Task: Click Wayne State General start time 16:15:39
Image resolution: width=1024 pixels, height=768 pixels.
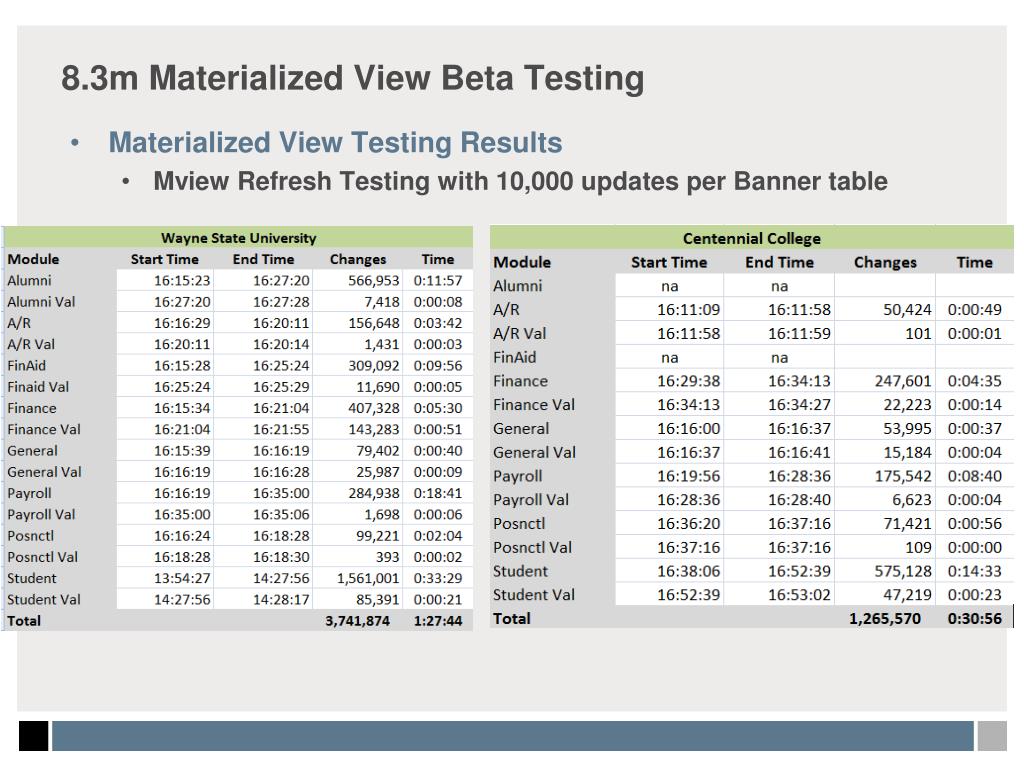Action: pyautogui.click(x=182, y=451)
